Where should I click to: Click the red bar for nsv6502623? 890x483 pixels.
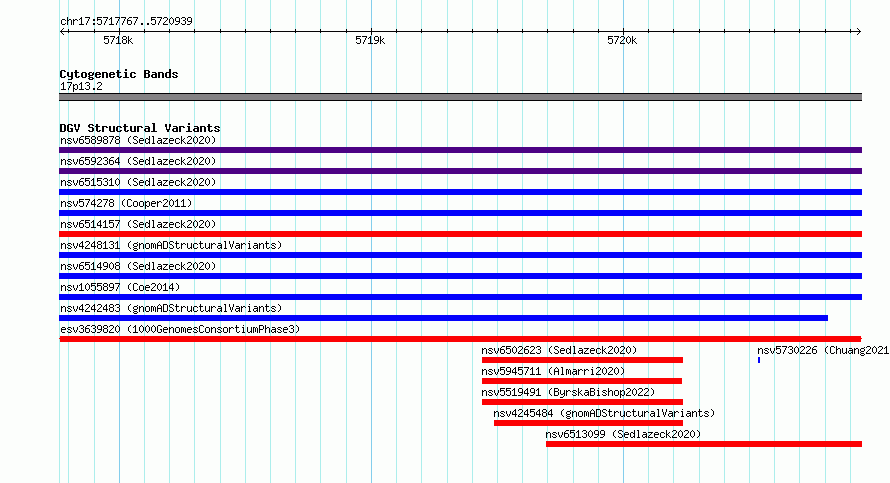tap(582, 360)
